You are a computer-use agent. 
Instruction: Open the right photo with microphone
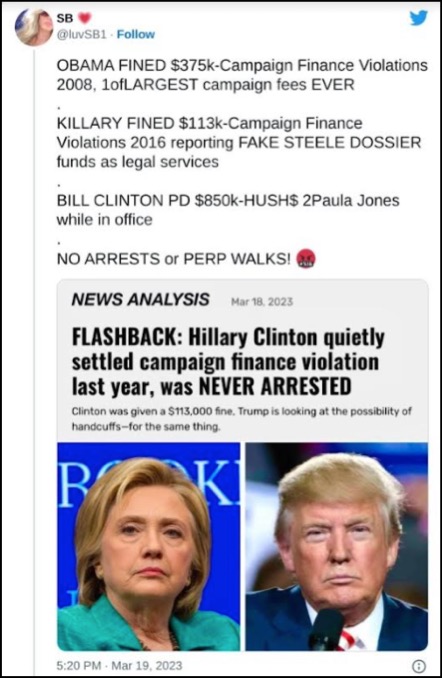pyautogui.click(x=336, y=546)
